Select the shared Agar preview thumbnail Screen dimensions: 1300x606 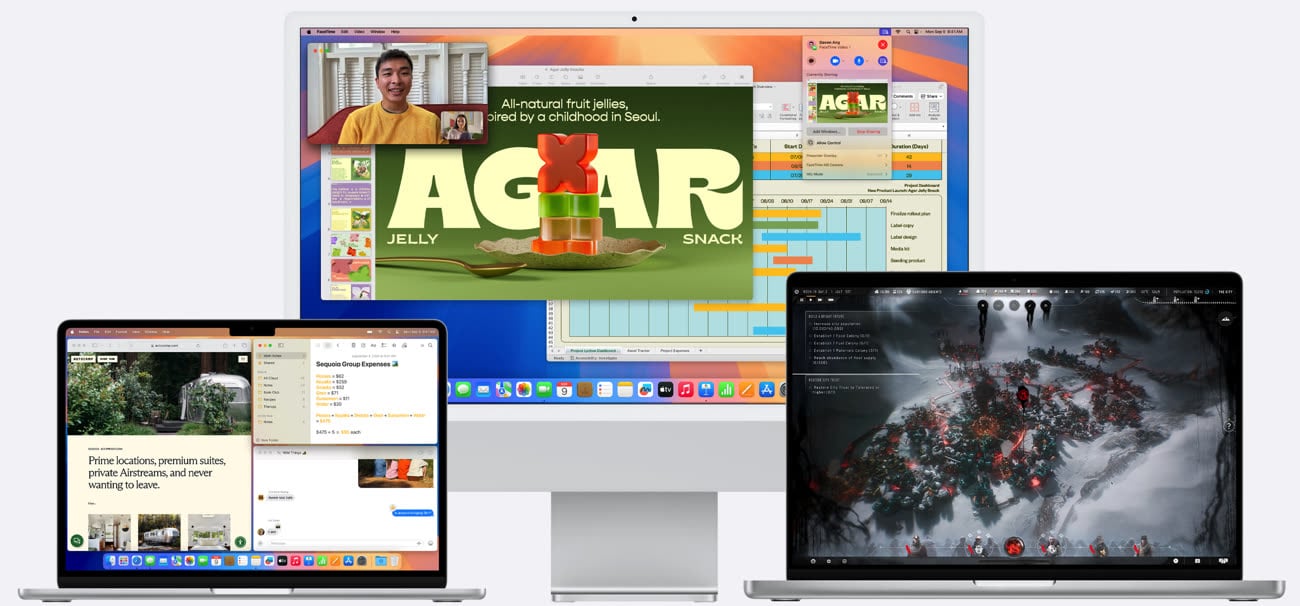click(848, 102)
